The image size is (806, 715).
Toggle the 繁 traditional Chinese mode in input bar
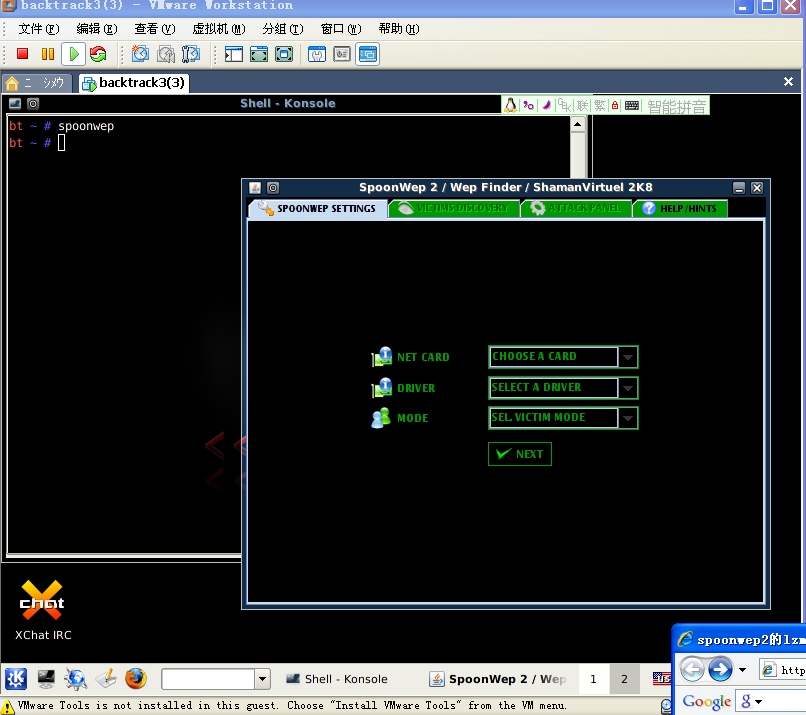click(600, 105)
